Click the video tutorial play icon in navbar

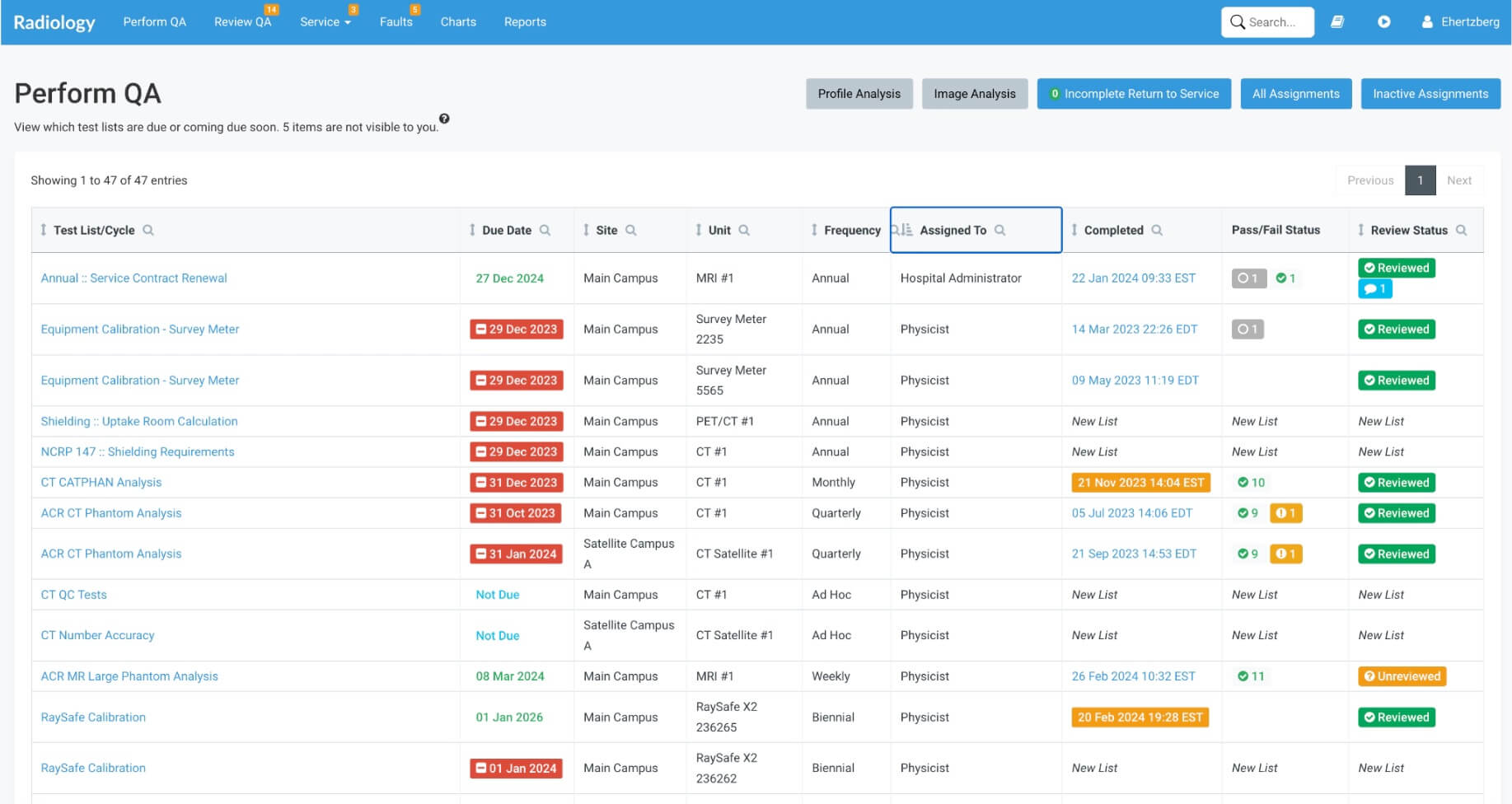[1383, 22]
